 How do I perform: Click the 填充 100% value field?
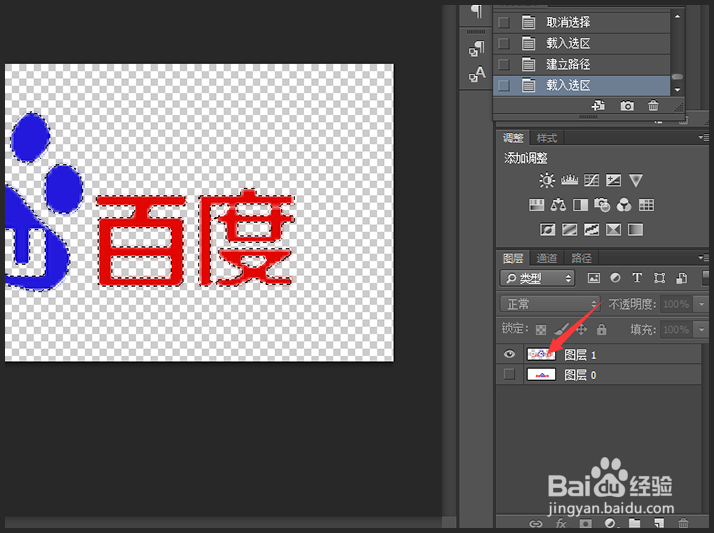click(x=677, y=329)
